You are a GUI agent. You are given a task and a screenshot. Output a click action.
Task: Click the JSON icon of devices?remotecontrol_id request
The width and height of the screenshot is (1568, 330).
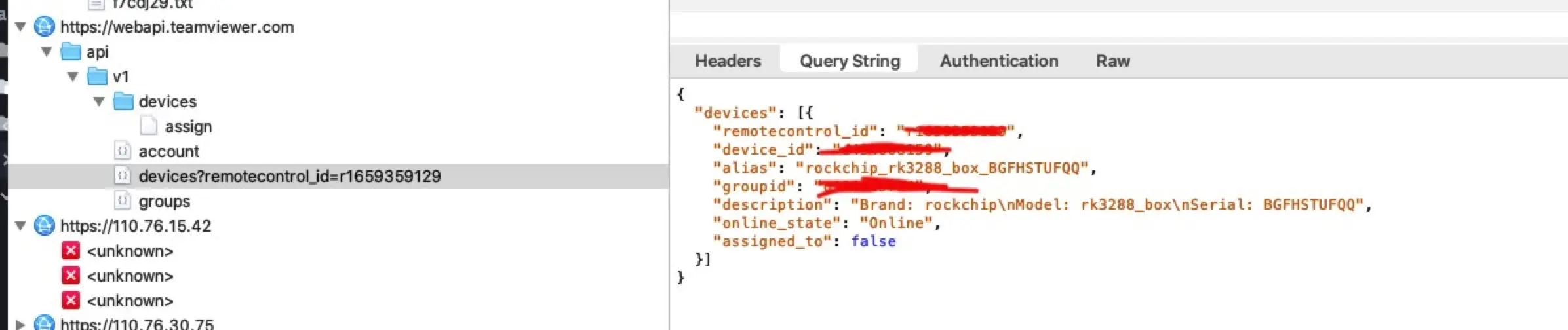coord(123,175)
